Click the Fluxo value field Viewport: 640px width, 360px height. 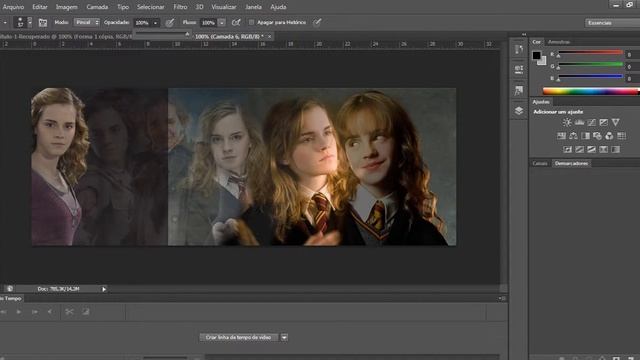click(x=209, y=23)
